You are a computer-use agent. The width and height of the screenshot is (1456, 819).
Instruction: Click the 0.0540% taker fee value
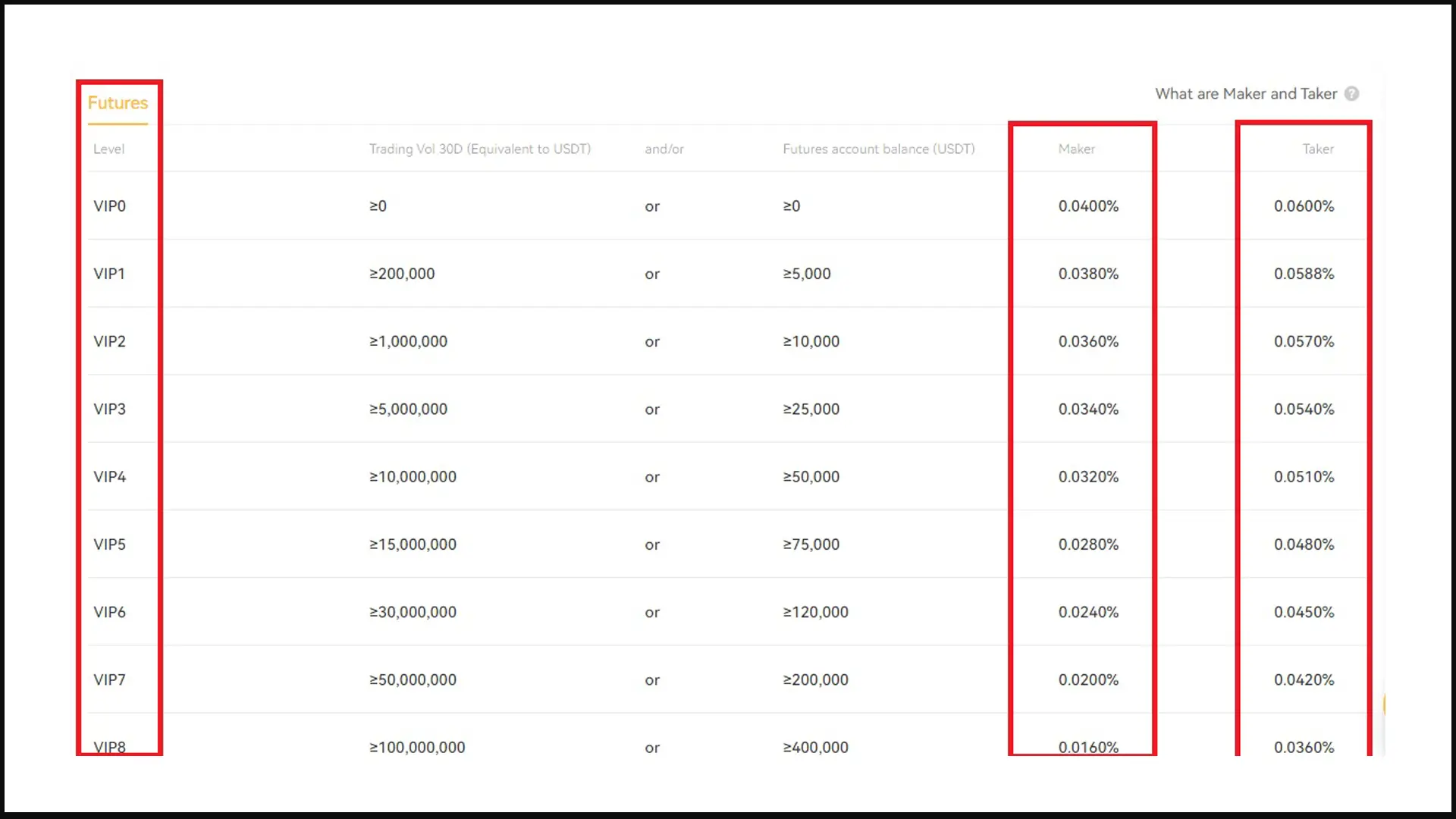[x=1304, y=409]
